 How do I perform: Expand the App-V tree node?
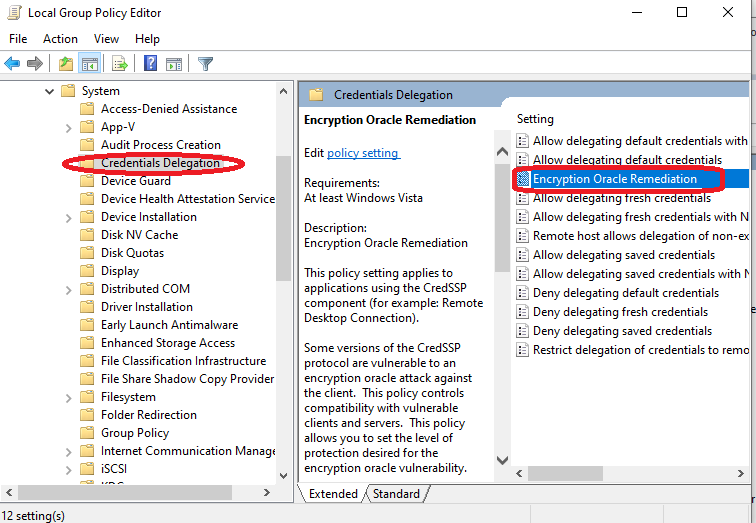point(68,127)
